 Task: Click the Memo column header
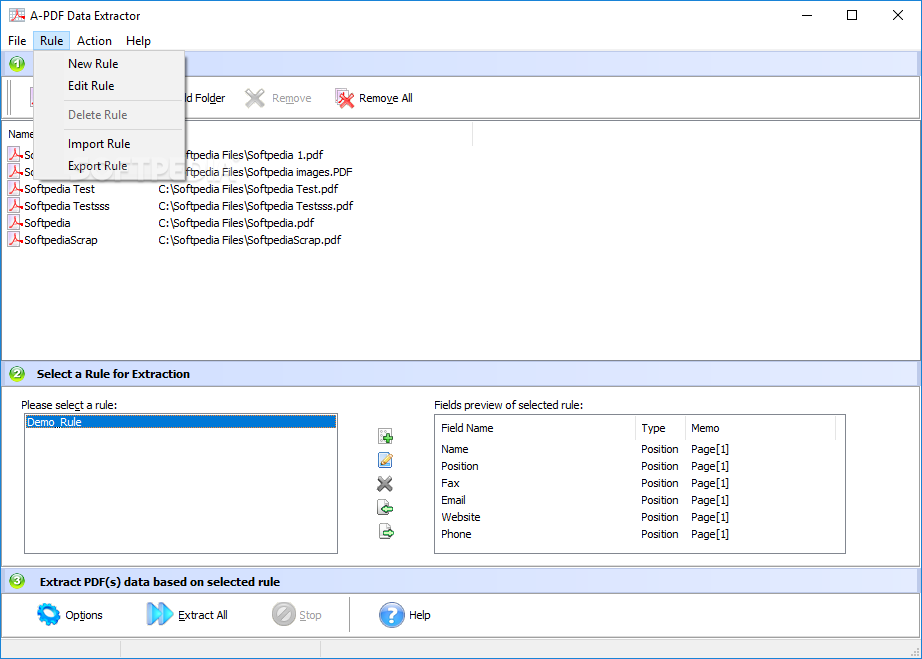(x=760, y=428)
